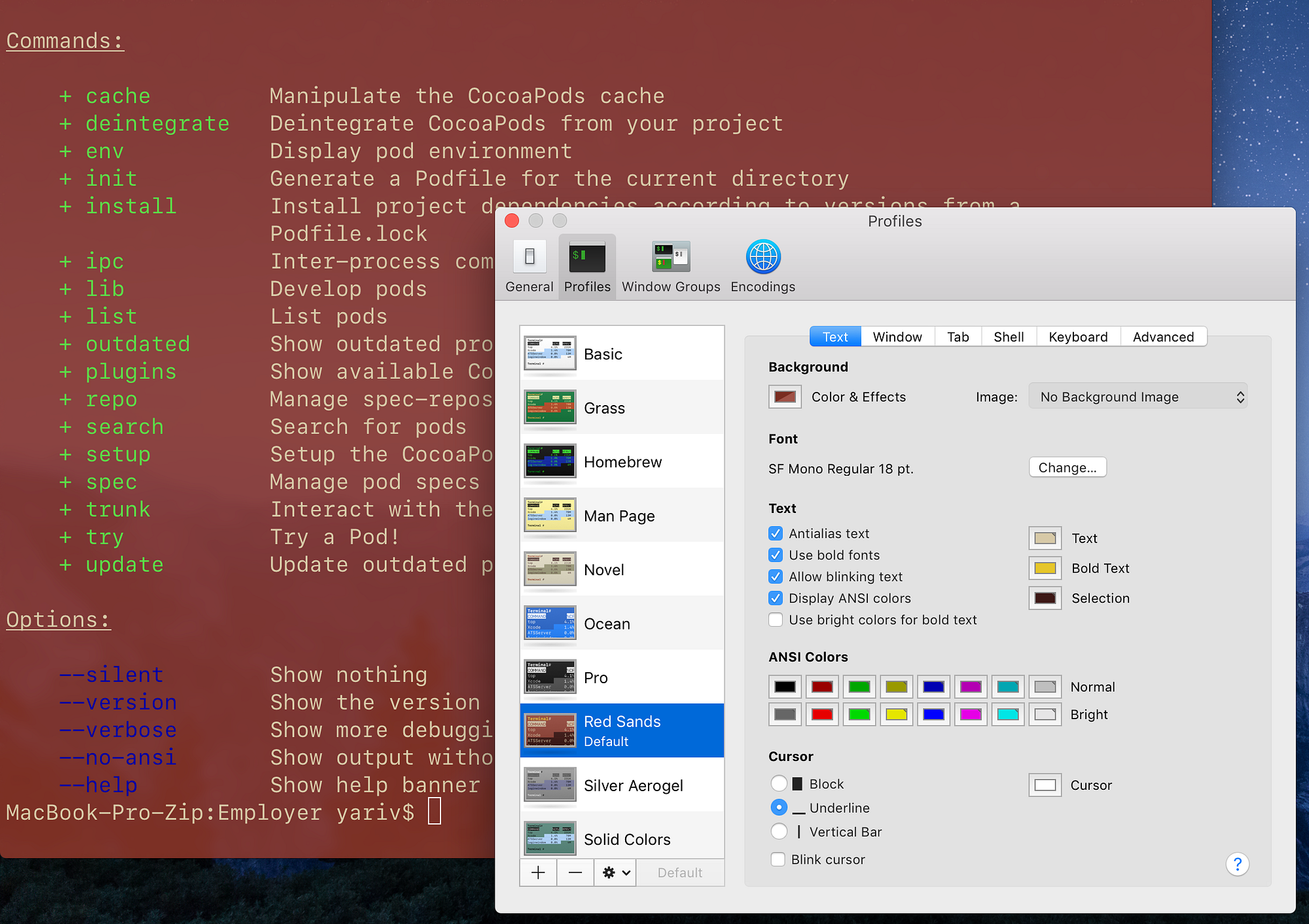Image resolution: width=1309 pixels, height=924 pixels.
Task: Switch to the Keyboard tab
Action: point(1077,336)
